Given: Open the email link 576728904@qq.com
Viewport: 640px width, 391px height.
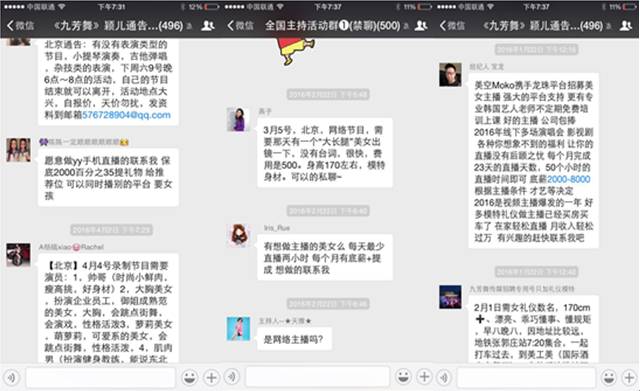Looking at the screenshot, I should [127, 115].
